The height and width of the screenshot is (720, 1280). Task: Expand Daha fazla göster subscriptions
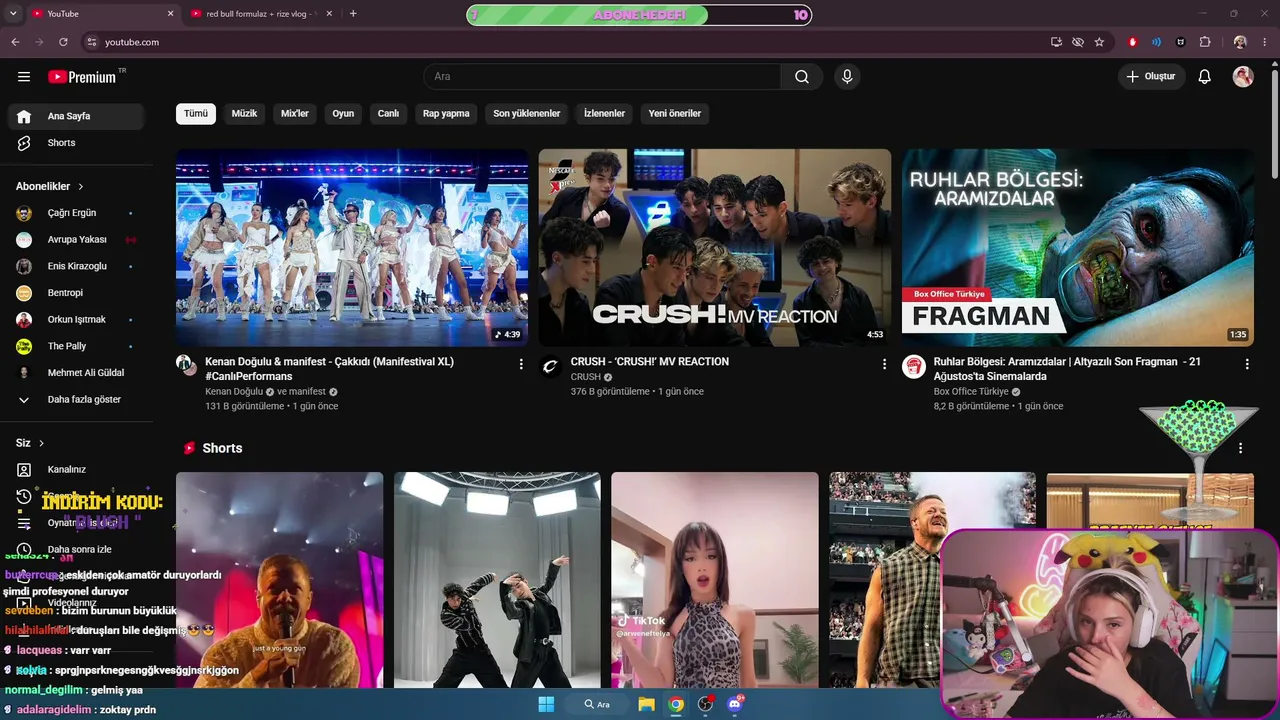(77, 399)
